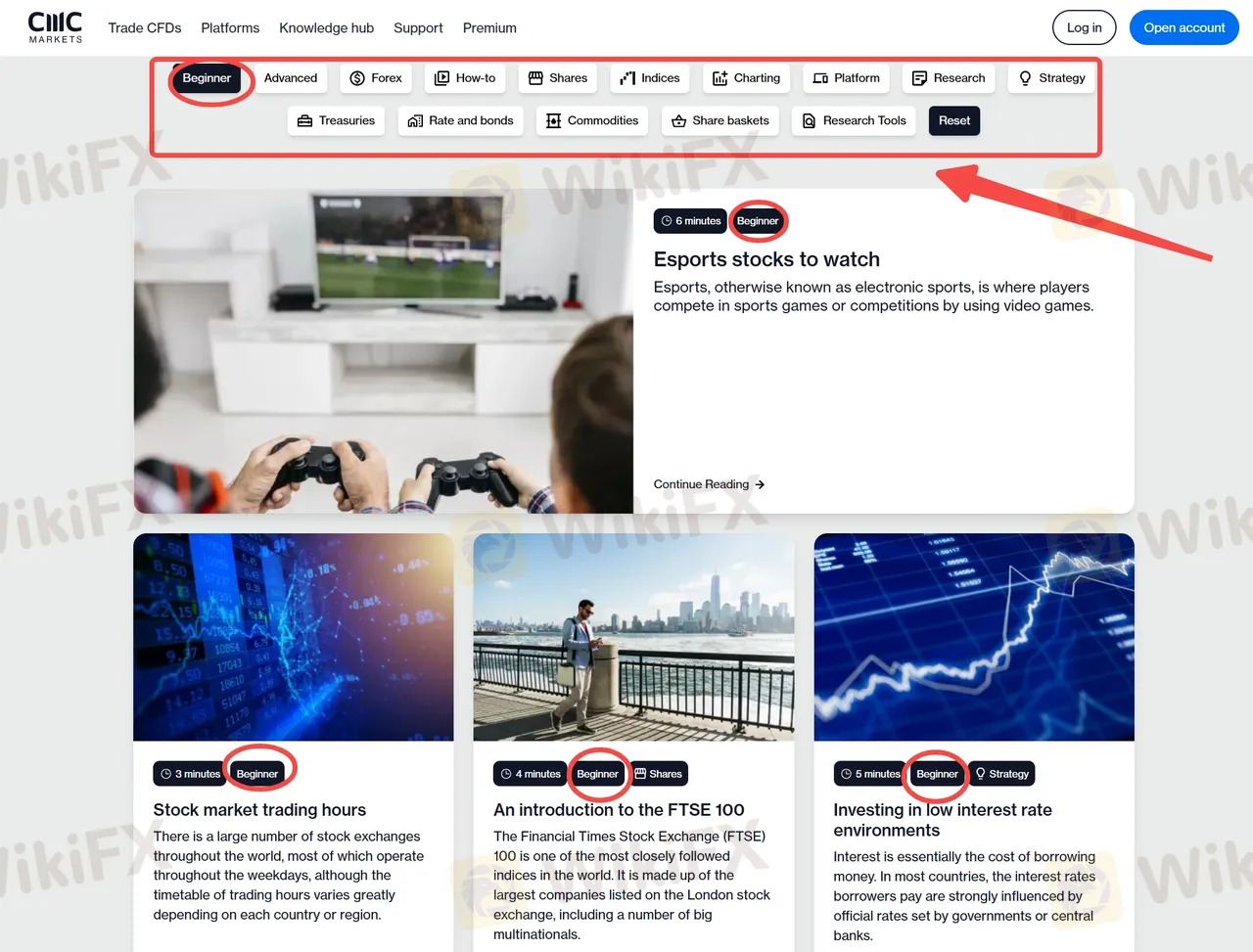Go to the Premium menu item
1253x952 pixels.
(x=489, y=28)
